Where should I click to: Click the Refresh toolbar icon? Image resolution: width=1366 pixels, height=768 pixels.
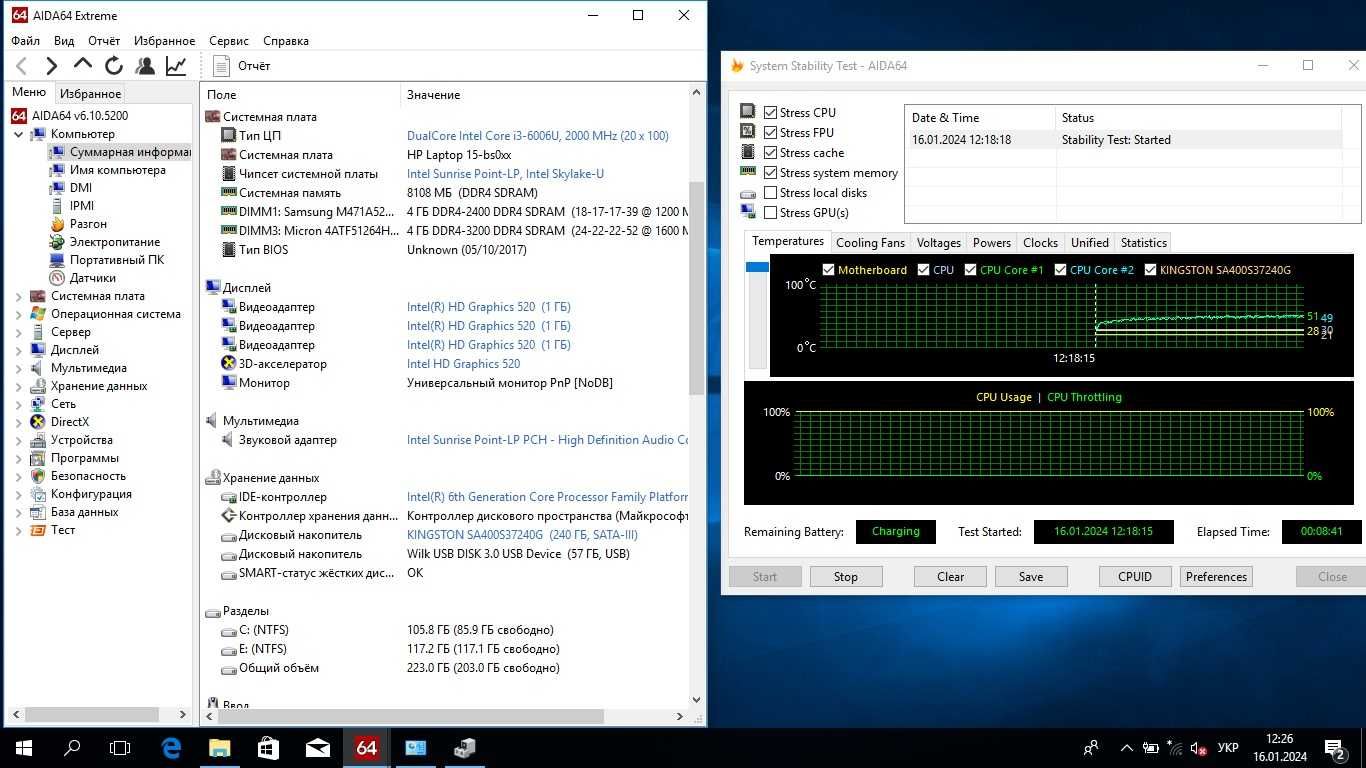(x=114, y=66)
